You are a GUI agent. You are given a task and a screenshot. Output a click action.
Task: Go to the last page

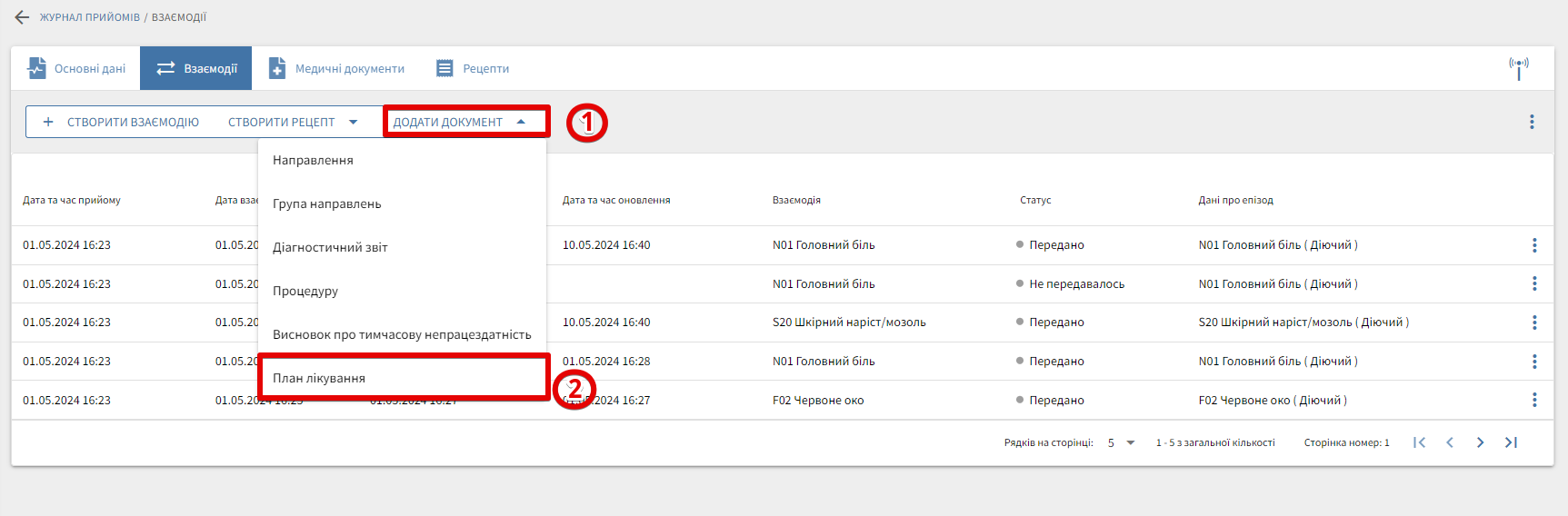1511,442
